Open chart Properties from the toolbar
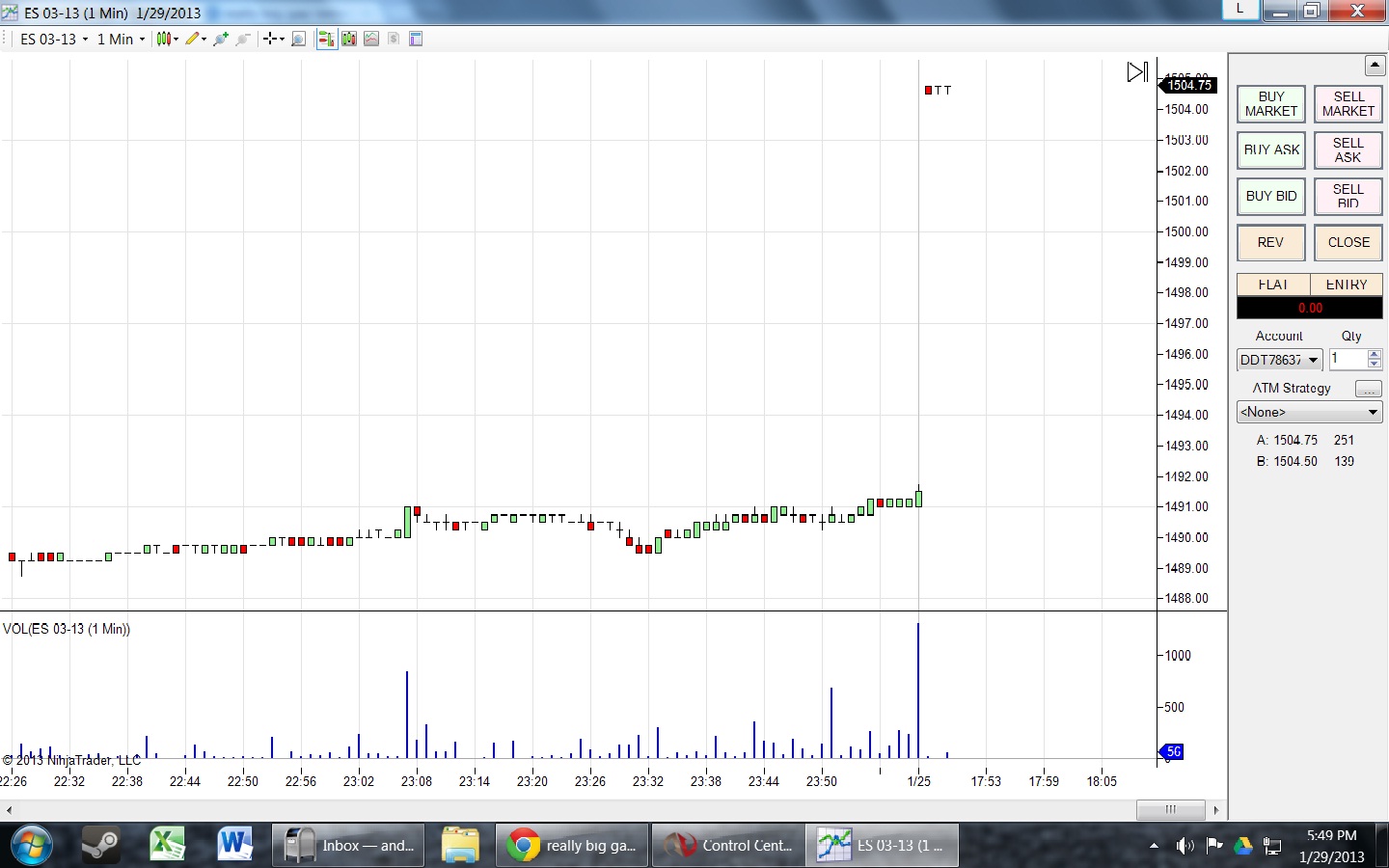 pyautogui.click(x=416, y=39)
